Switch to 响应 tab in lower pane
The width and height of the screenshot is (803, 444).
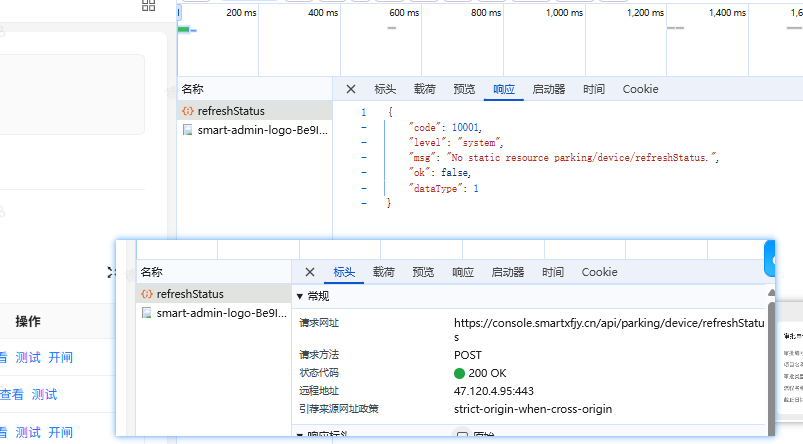pos(462,272)
